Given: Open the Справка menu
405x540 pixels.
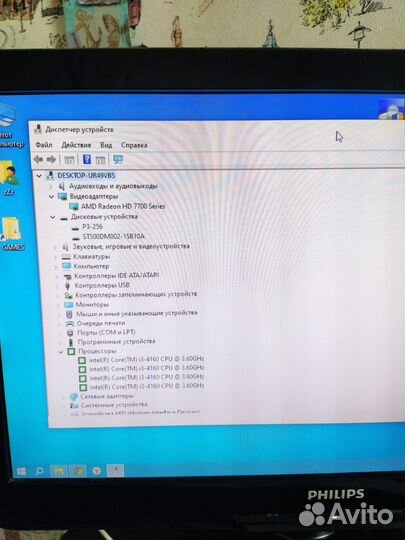Looking at the screenshot, I should pyautogui.click(x=134, y=145).
